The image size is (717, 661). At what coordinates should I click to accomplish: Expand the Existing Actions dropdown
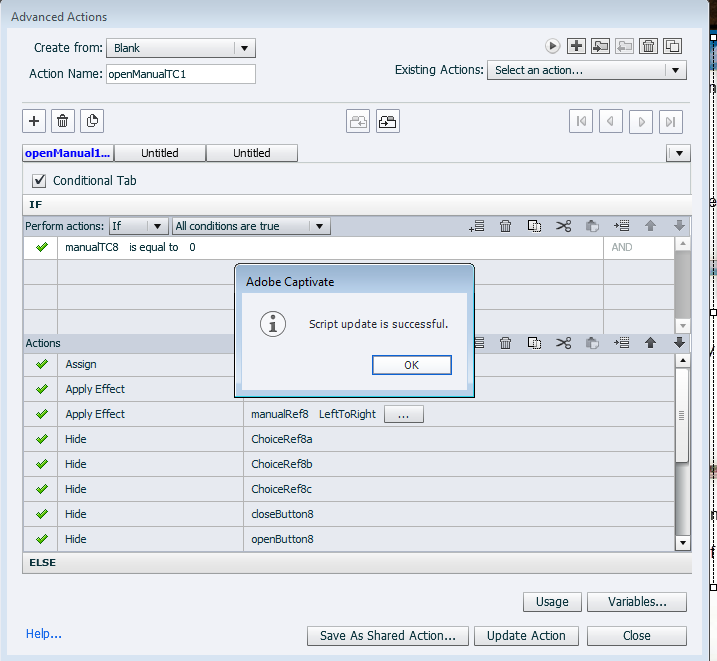586,70
